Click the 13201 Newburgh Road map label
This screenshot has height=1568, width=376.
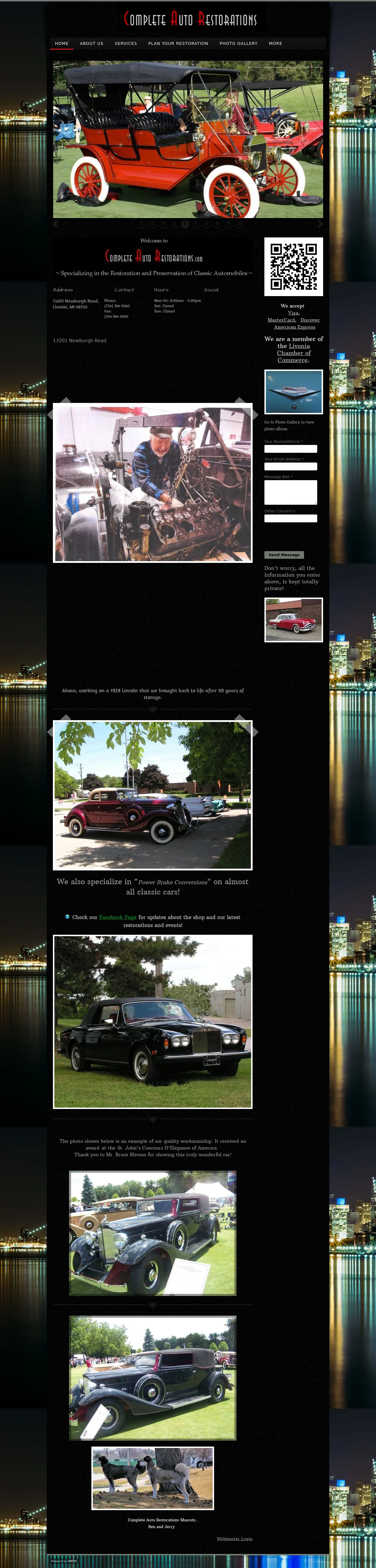click(80, 341)
